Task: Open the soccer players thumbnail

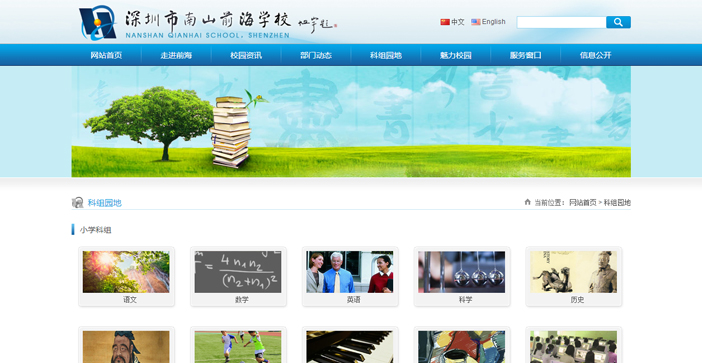Action: (x=238, y=347)
